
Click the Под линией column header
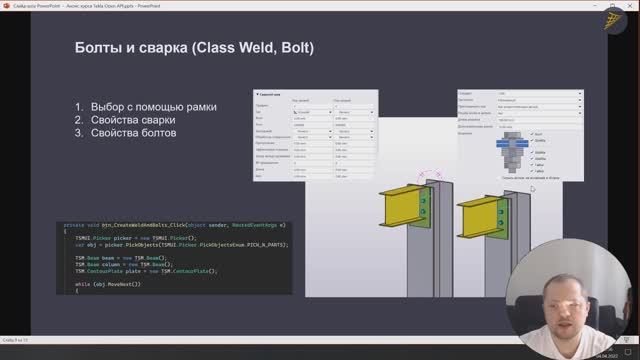[342, 100]
